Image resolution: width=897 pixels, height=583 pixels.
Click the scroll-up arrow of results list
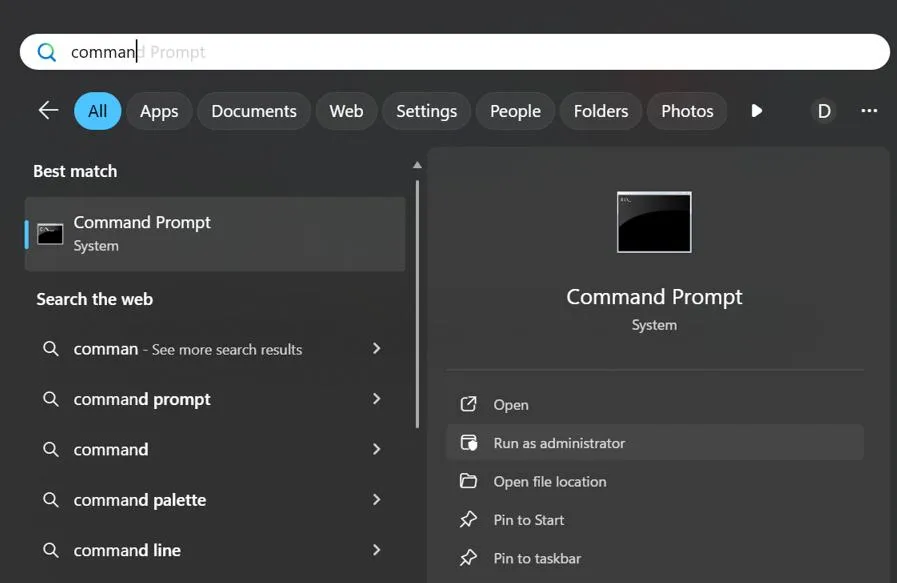pos(418,165)
